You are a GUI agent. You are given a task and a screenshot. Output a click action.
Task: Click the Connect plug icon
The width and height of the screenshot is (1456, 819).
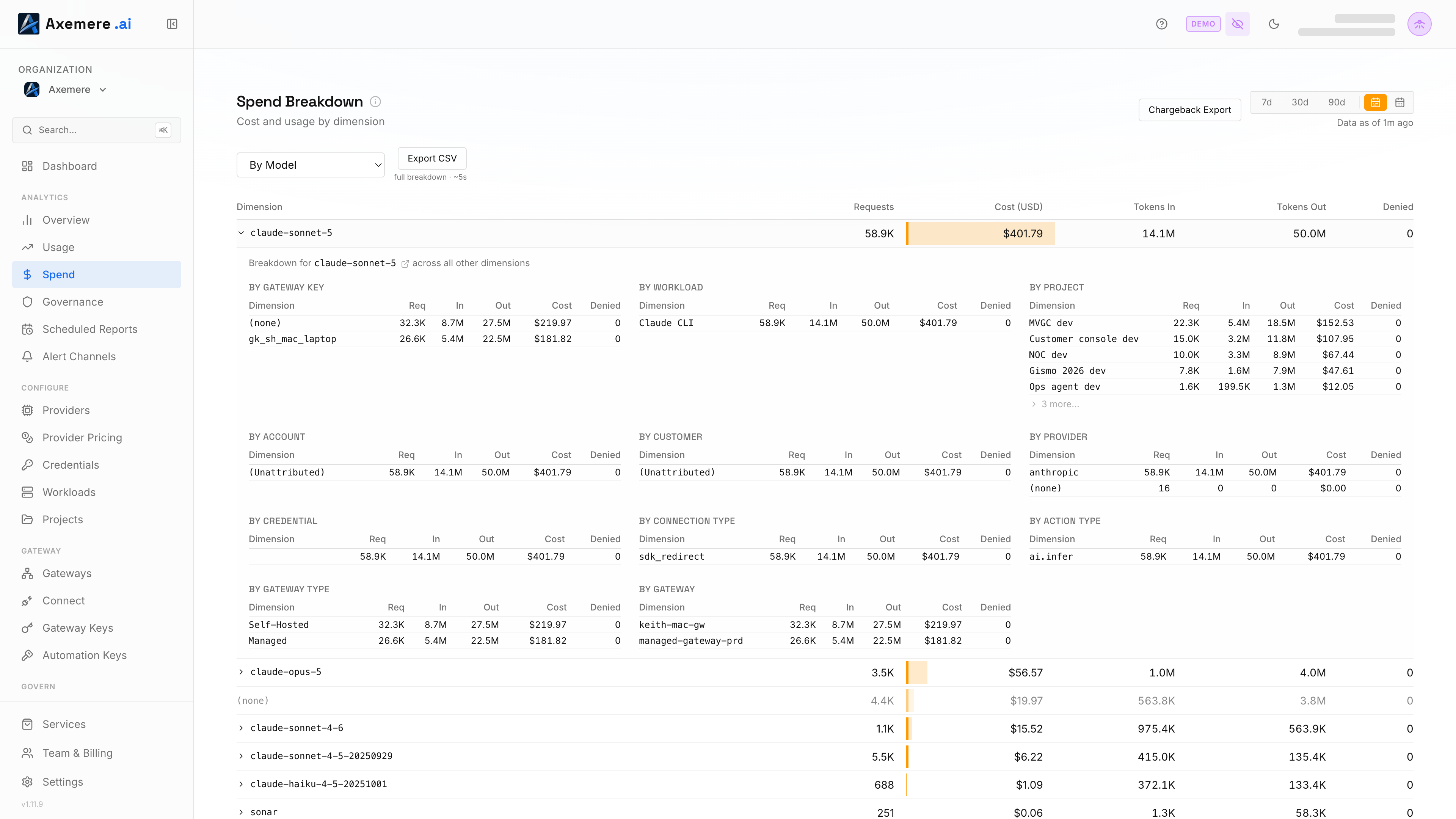pos(27,601)
